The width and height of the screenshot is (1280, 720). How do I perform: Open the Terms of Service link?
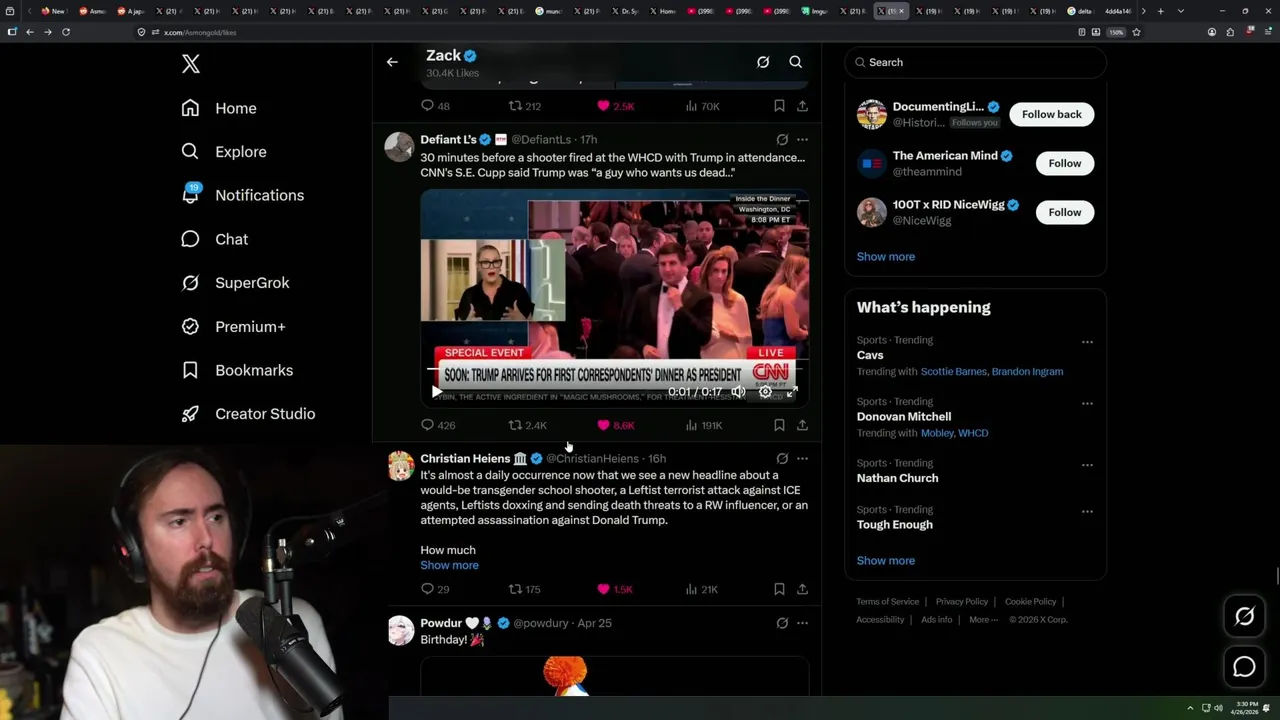pos(887,602)
